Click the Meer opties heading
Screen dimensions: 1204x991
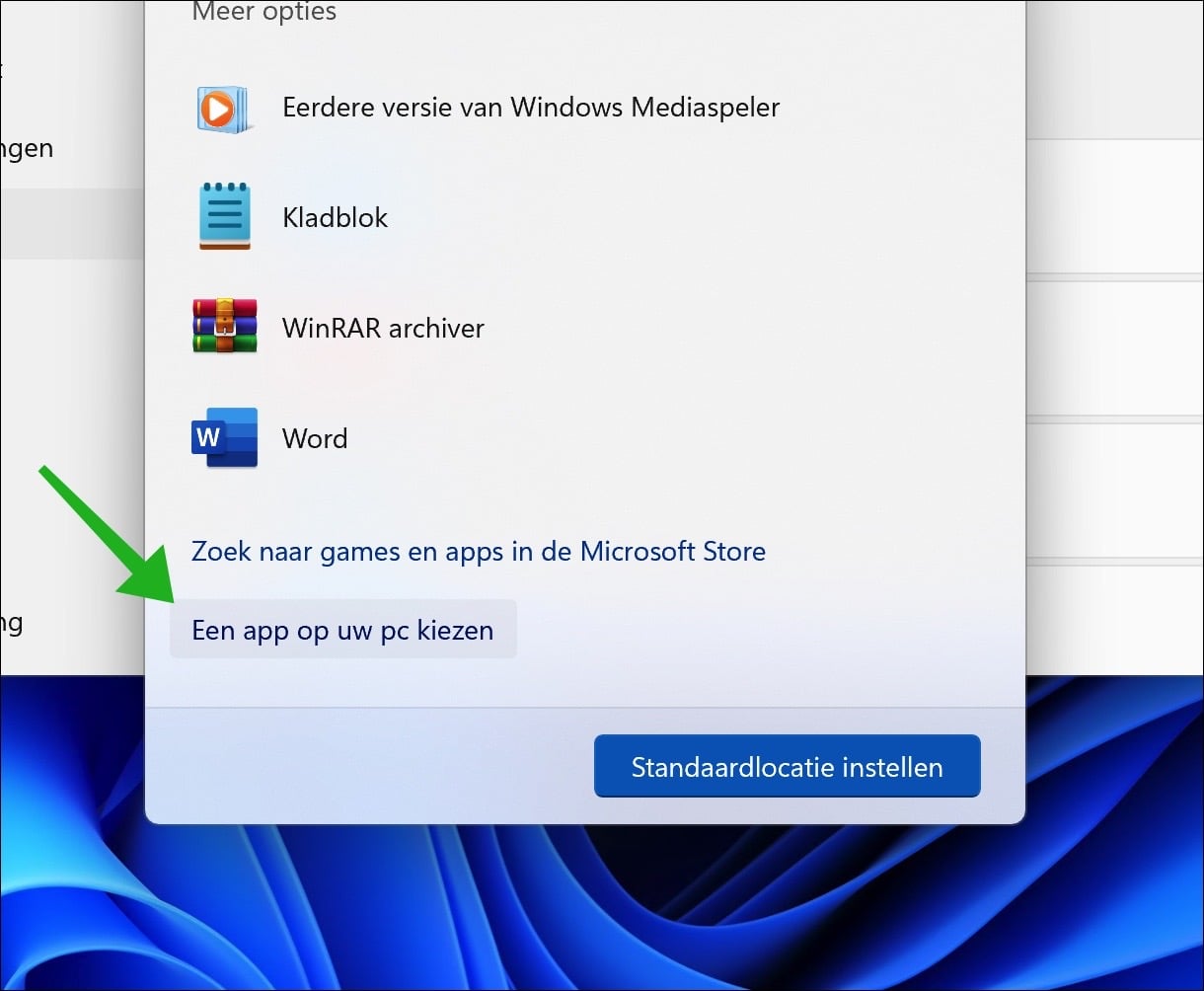point(263,12)
